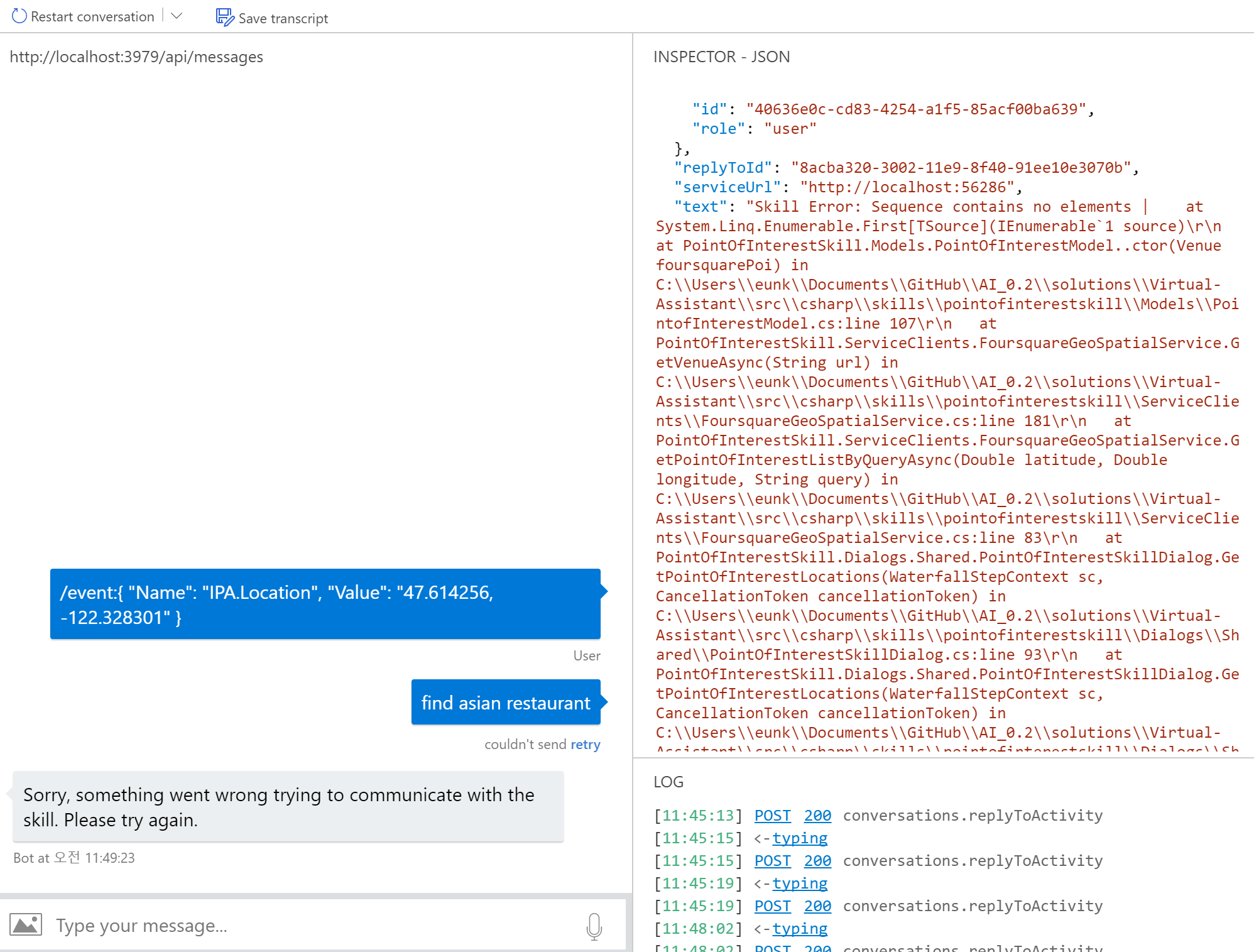1254x952 pixels.
Task: Select the find asian restaurant message bubble
Action: [506, 703]
